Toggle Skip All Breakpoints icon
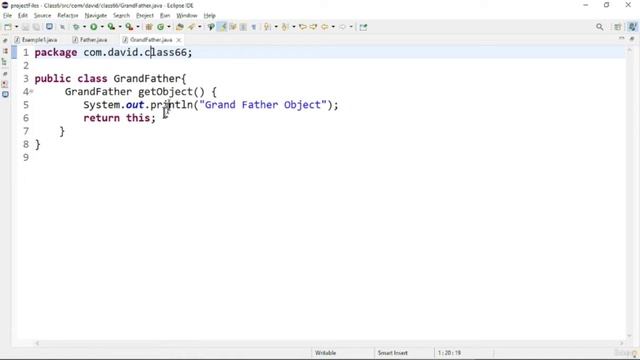This screenshot has width=640, height=360. 62,27
